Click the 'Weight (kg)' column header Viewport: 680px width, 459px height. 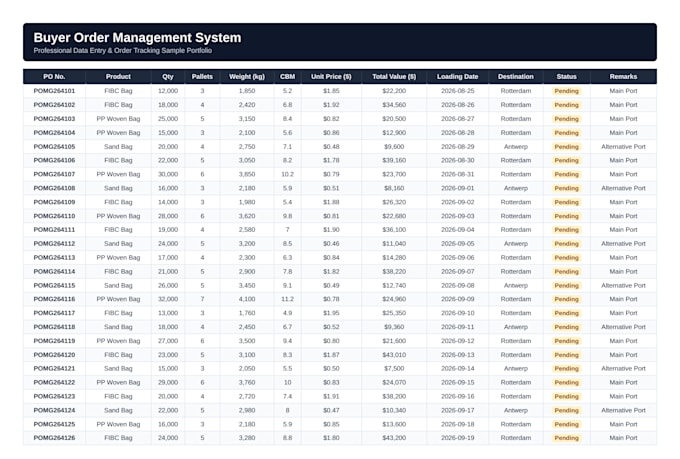tap(247, 76)
